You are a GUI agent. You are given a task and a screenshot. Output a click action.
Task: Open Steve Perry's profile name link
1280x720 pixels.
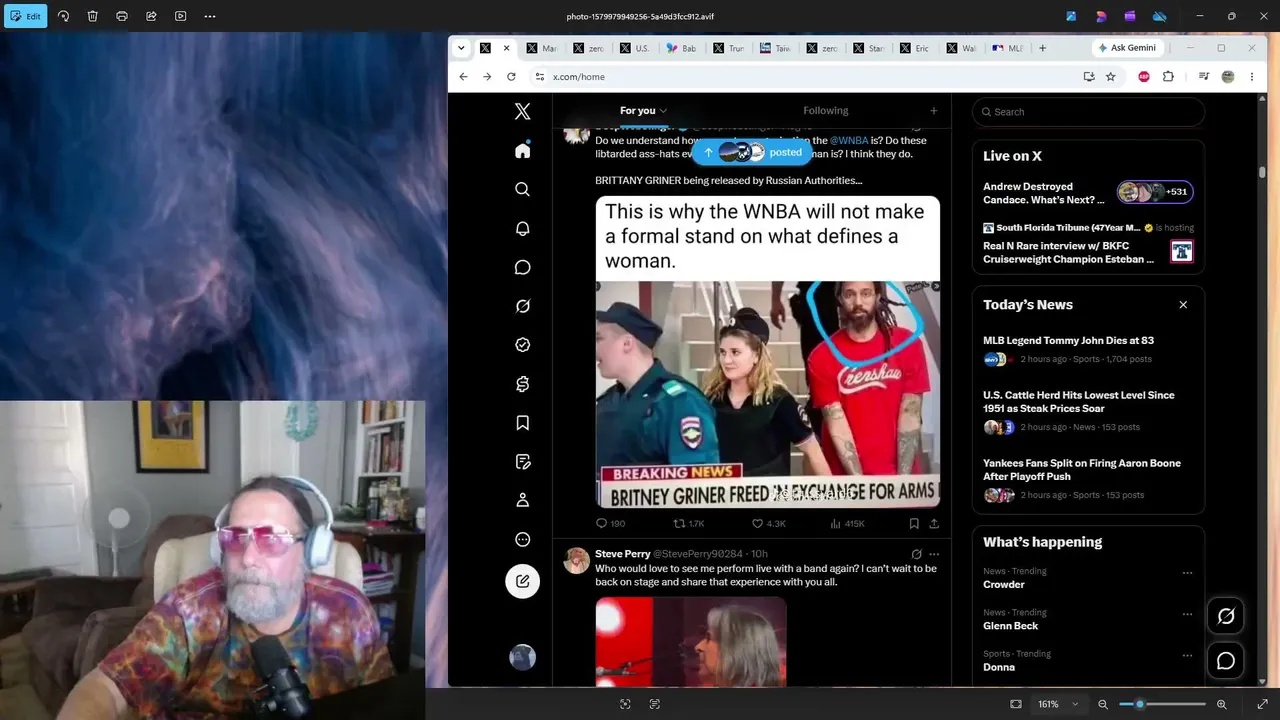click(x=623, y=554)
